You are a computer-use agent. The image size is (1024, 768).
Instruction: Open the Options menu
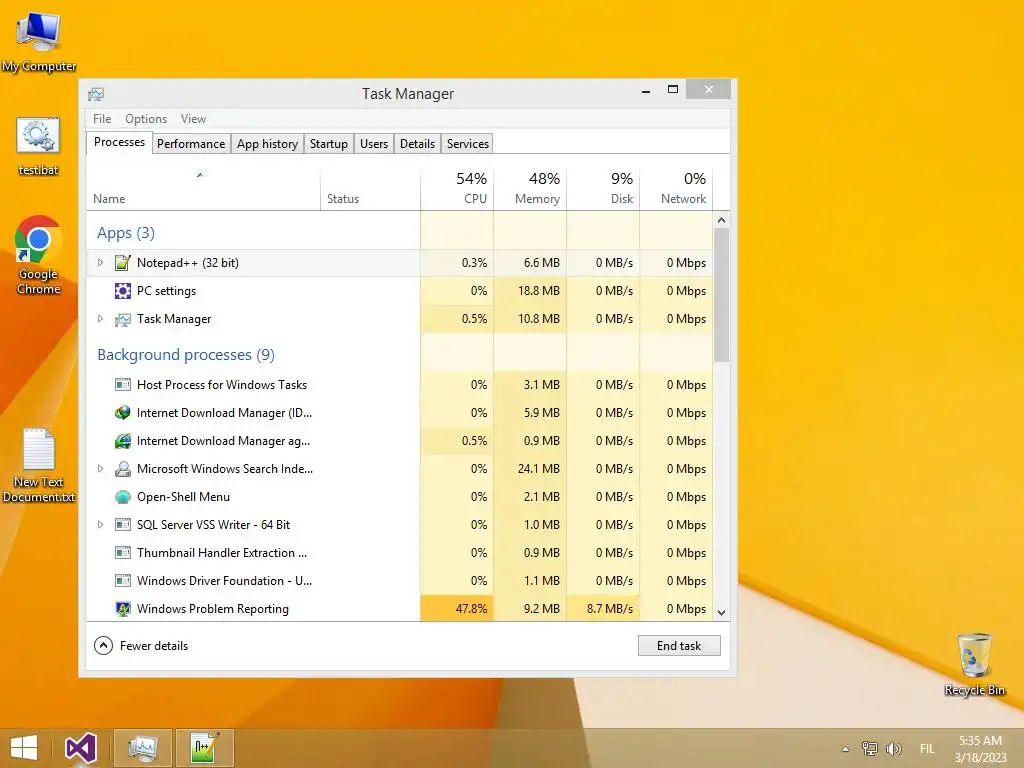(x=146, y=119)
